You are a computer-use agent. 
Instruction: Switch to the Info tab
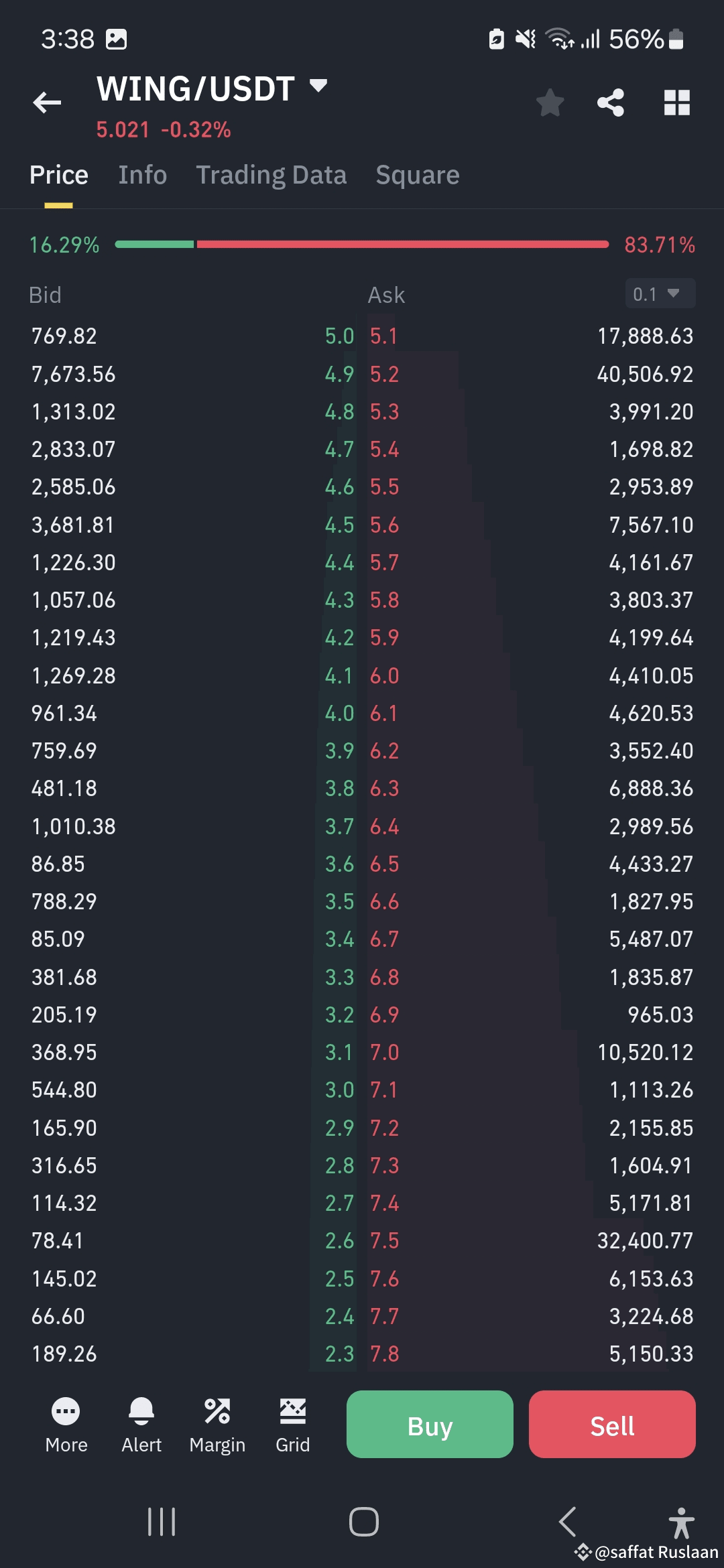pyautogui.click(x=143, y=175)
